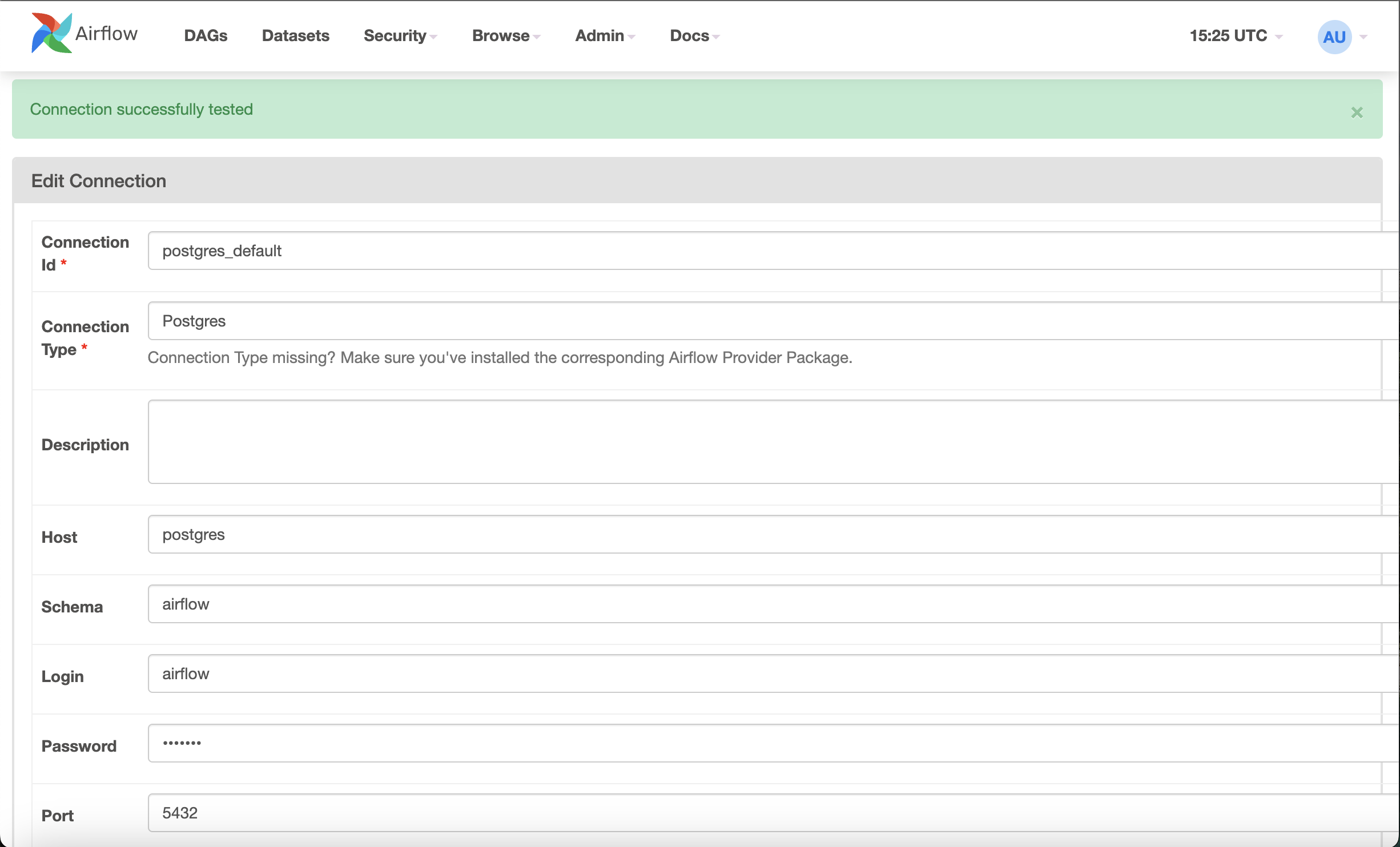Click the Description label
The width and height of the screenshot is (1400, 847).
[x=85, y=445]
